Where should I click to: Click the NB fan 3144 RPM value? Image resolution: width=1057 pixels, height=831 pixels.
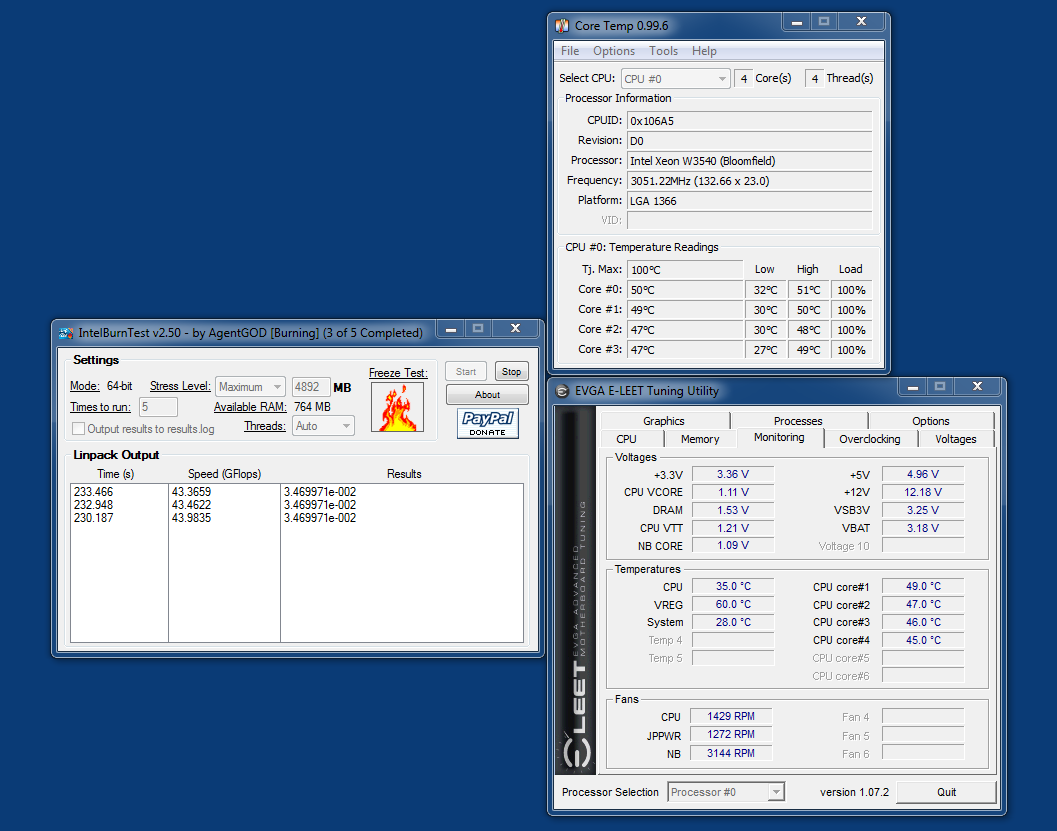[x=731, y=753]
